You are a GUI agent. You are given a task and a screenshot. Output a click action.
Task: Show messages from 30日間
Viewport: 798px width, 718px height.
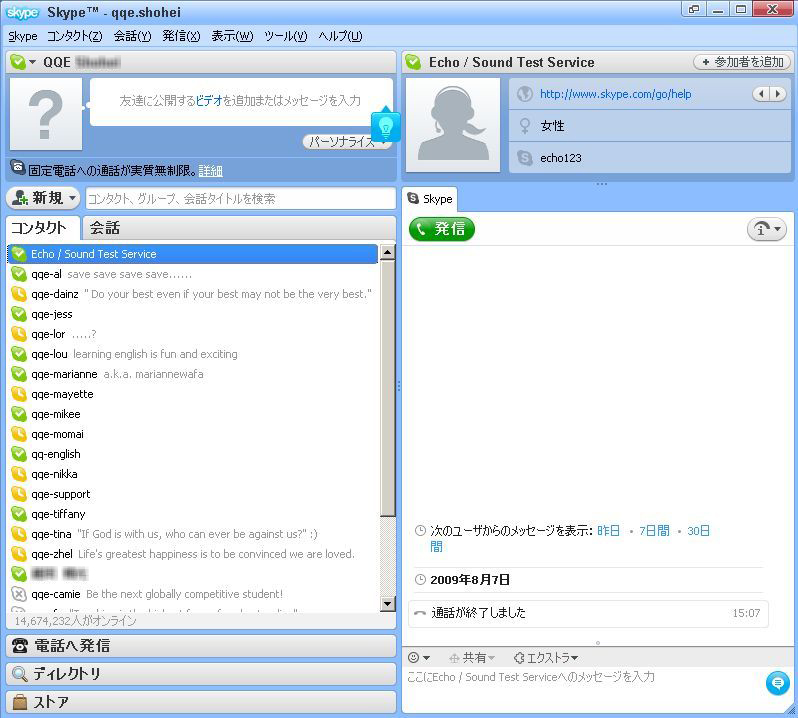698,531
